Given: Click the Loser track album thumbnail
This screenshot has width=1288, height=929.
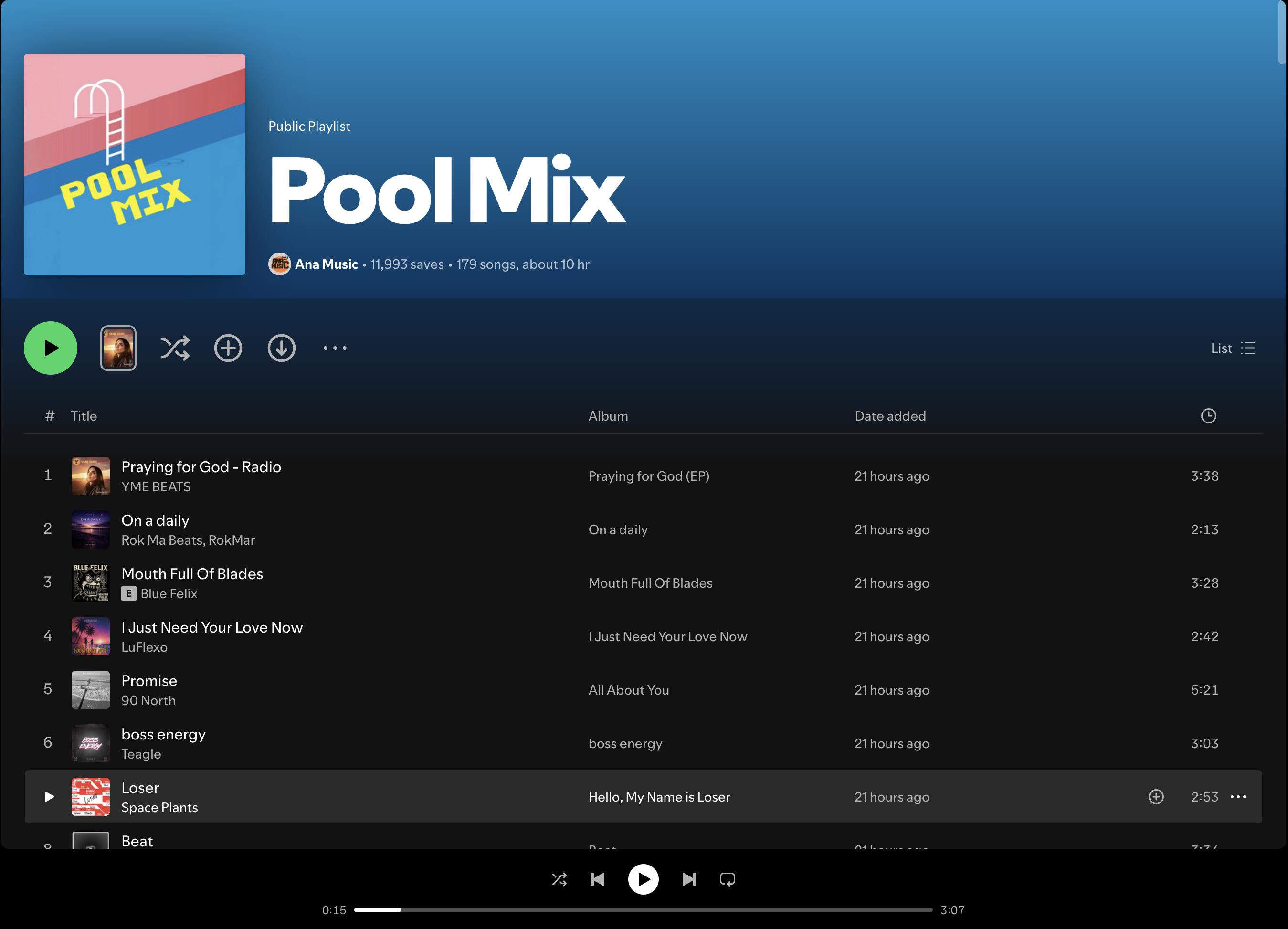Looking at the screenshot, I should pos(90,797).
